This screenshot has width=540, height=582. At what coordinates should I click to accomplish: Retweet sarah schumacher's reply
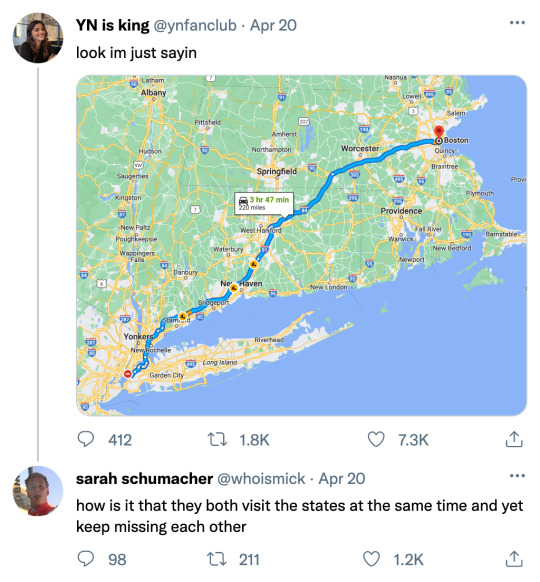pos(217,559)
